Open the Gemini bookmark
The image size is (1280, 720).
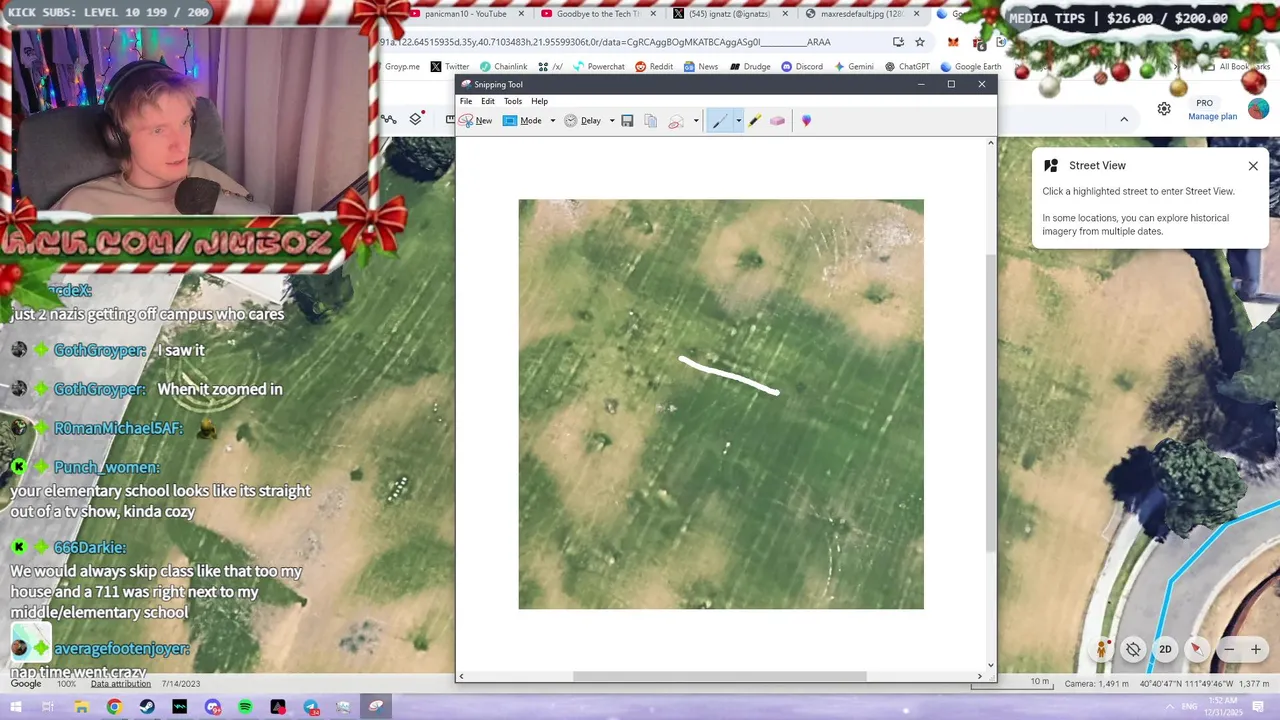point(853,67)
